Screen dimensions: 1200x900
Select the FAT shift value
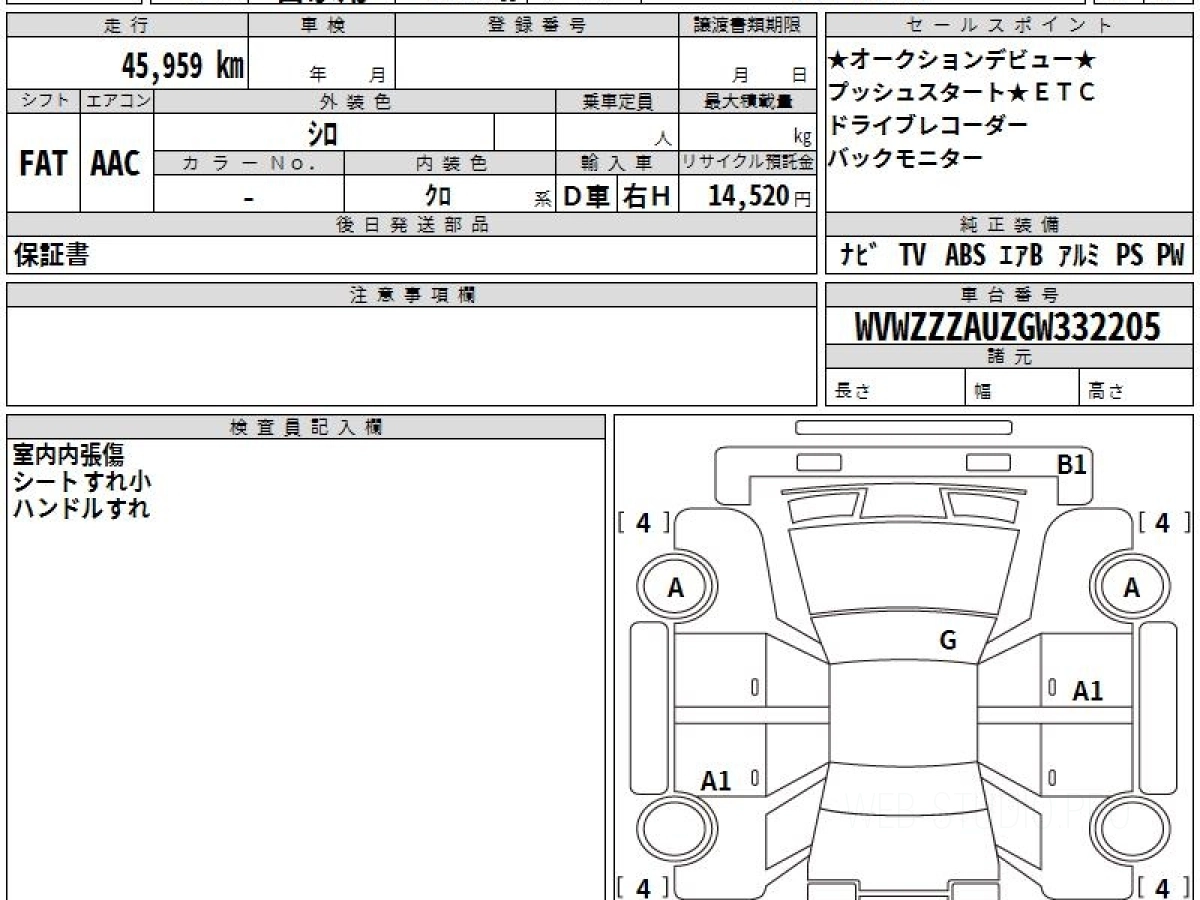[x=43, y=163]
